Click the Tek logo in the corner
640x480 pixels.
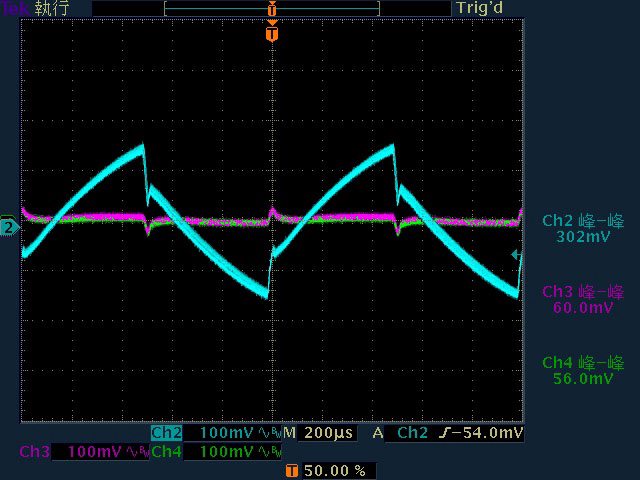(15, 8)
